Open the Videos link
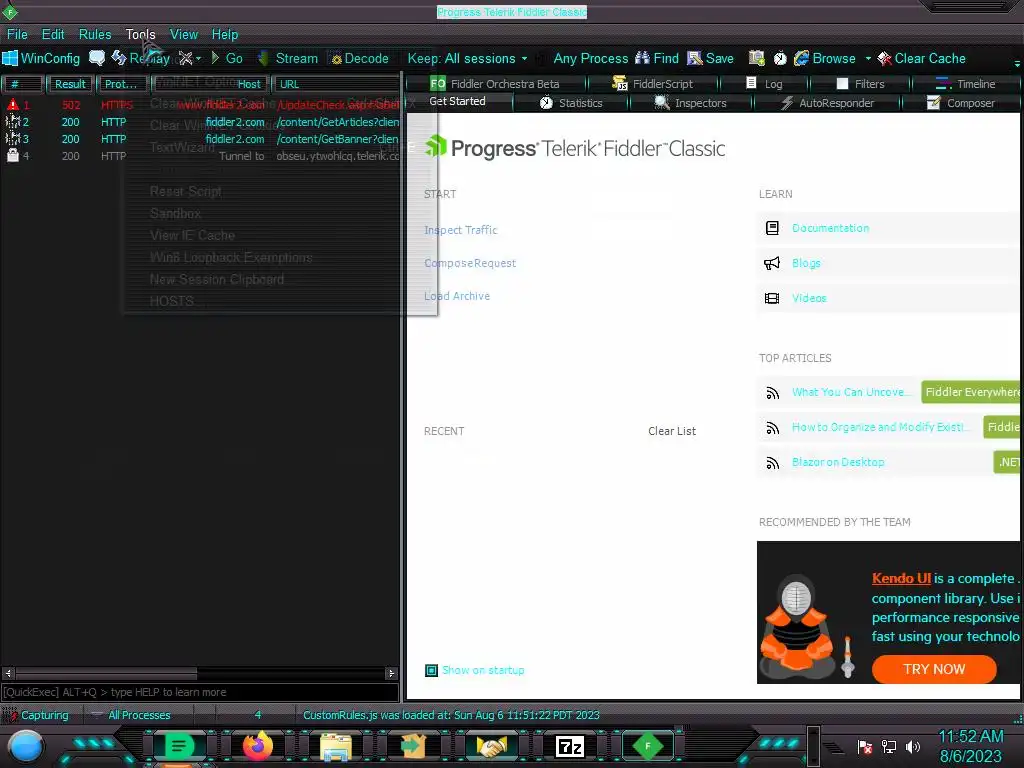 [808, 298]
